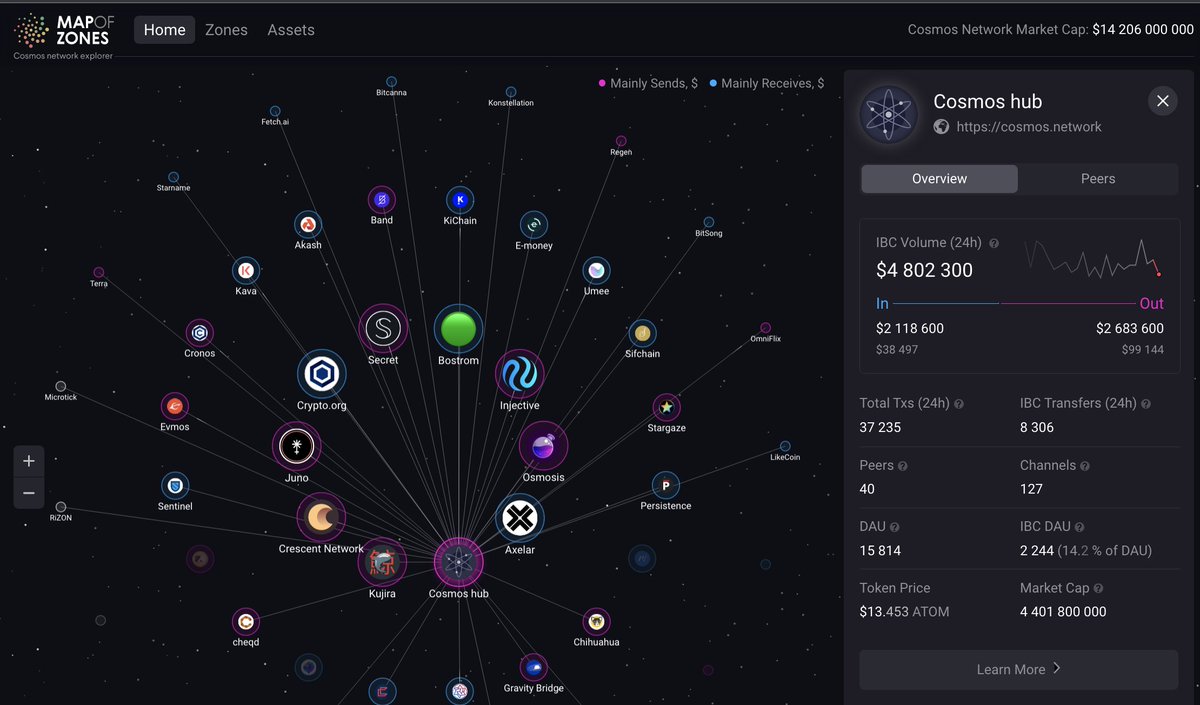Click the Market Cap info icon
This screenshot has height=705, width=1200.
click(x=1098, y=589)
